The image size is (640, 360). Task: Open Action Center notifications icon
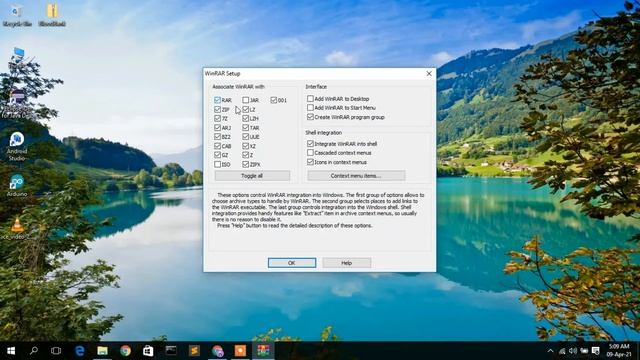click(x=596, y=351)
